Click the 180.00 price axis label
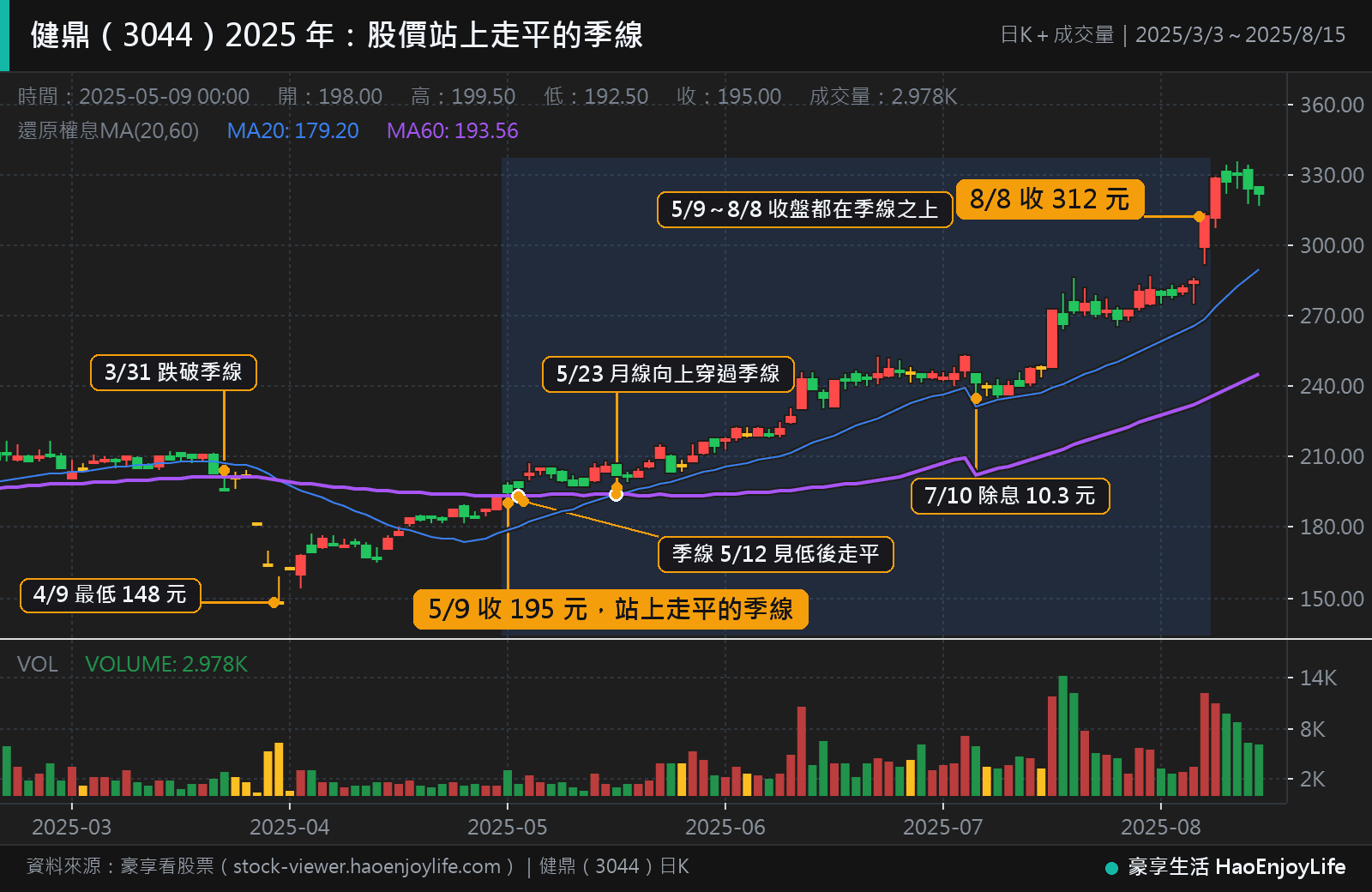The height and width of the screenshot is (892, 1372). pos(1331,527)
